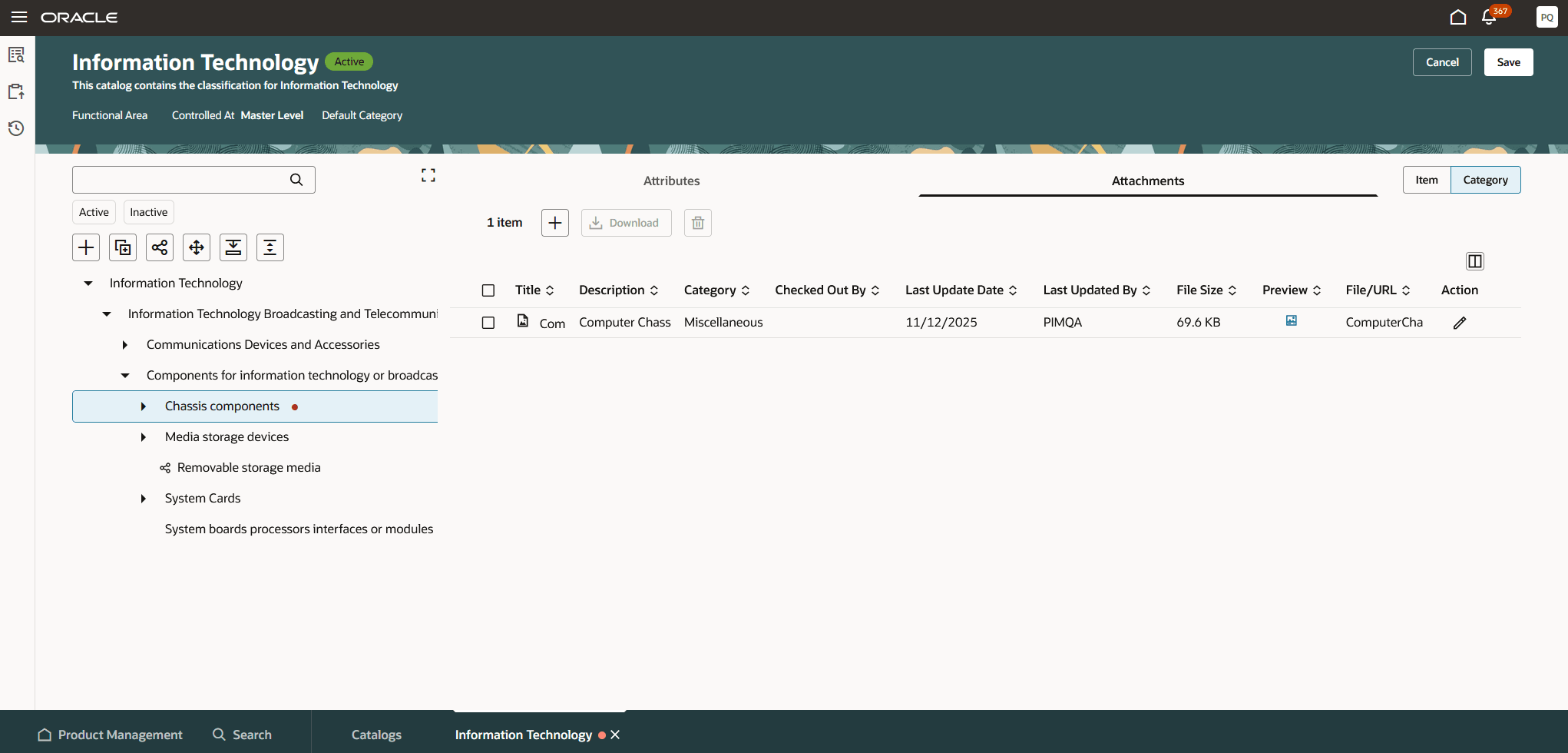Click the duplicate category icon
Image resolution: width=1568 pixels, height=753 pixels.
click(123, 247)
